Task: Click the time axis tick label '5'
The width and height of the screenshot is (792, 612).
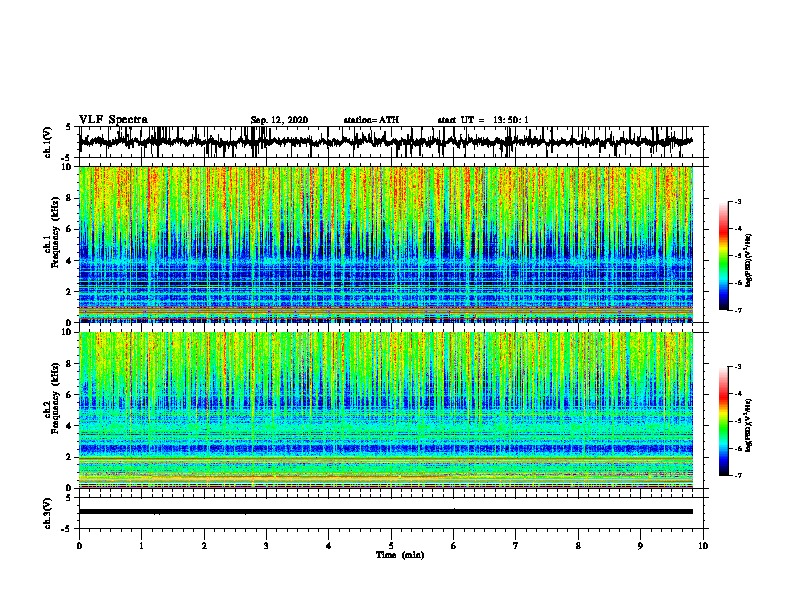Action: [x=391, y=546]
